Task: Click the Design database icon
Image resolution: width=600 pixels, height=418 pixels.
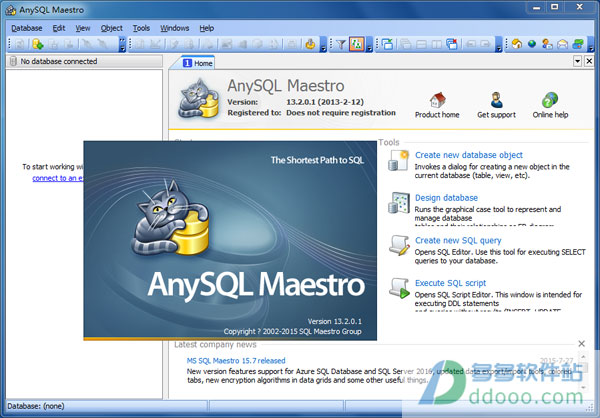Action: (x=398, y=203)
